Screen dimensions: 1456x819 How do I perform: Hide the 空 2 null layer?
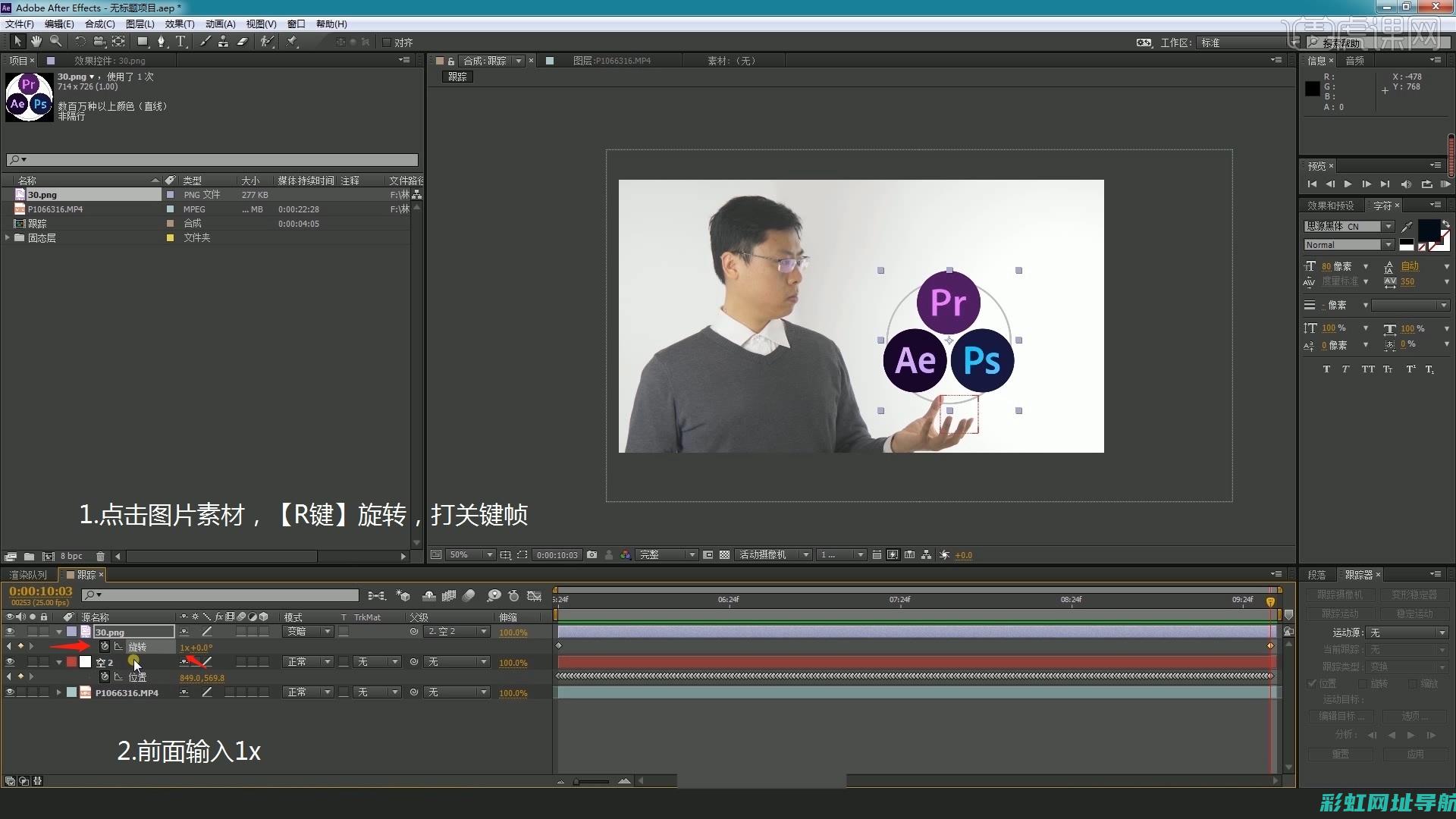[x=10, y=662]
